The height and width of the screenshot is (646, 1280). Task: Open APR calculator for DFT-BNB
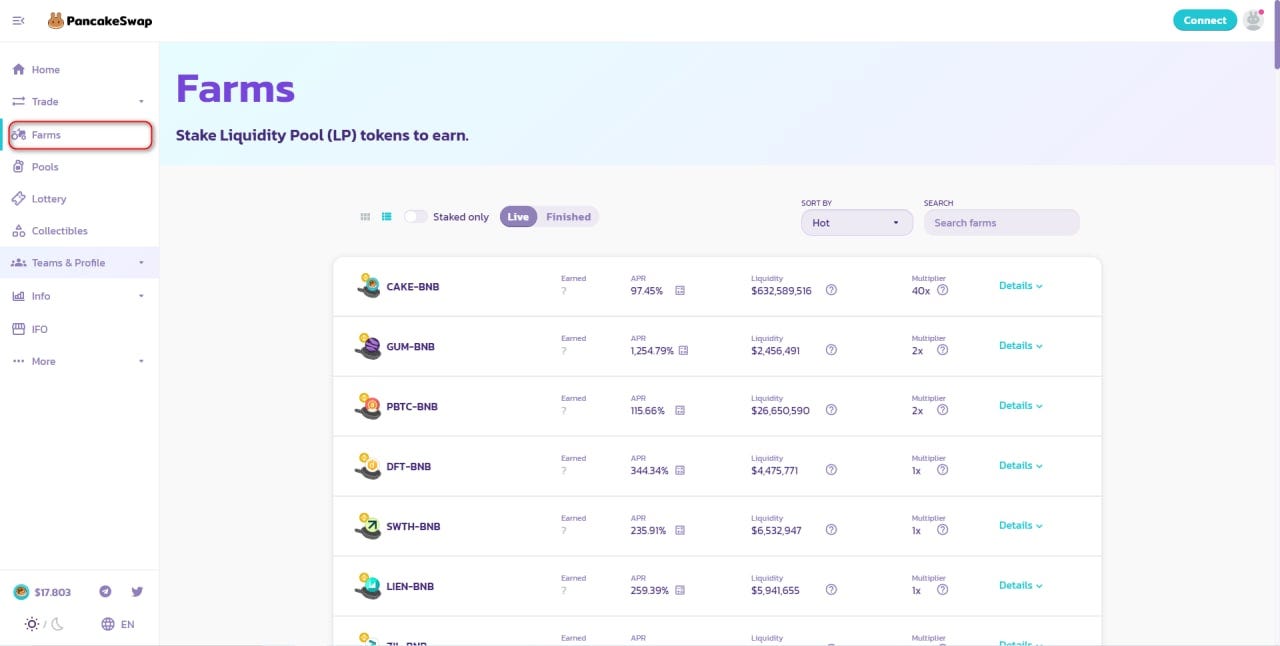(680, 471)
